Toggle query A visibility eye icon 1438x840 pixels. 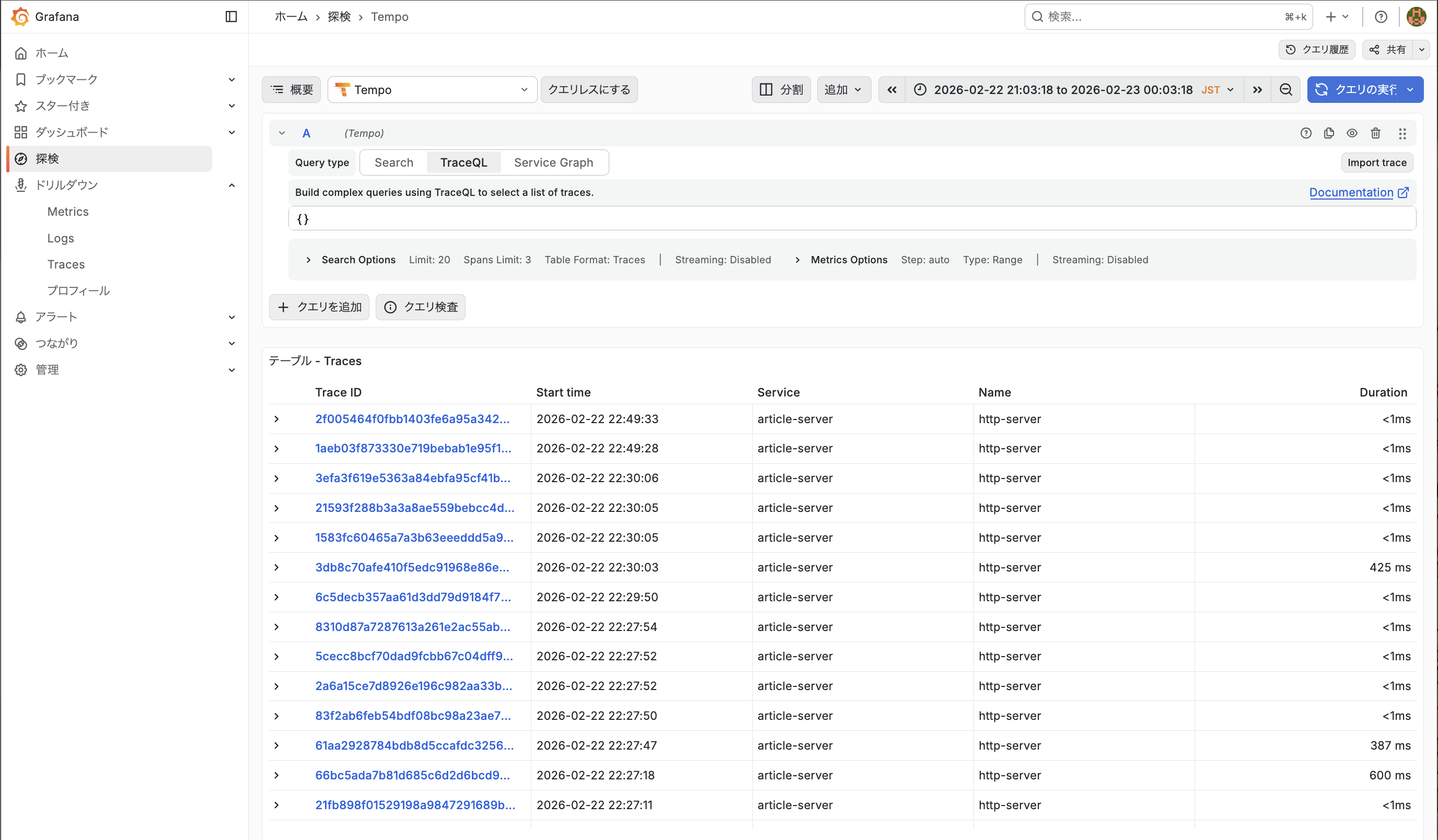click(1352, 133)
